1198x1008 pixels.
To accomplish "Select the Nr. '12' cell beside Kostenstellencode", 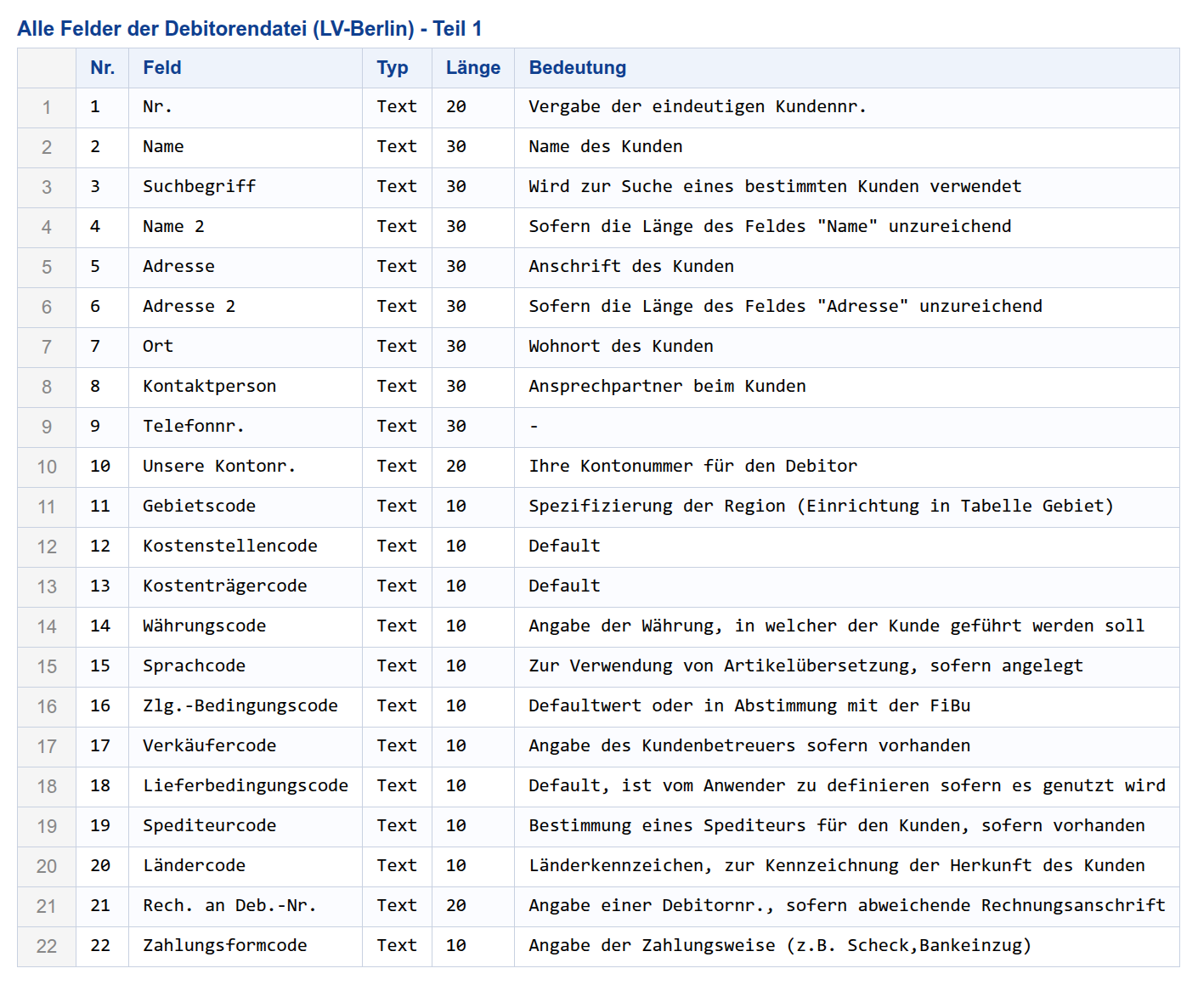I will click(x=100, y=546).
